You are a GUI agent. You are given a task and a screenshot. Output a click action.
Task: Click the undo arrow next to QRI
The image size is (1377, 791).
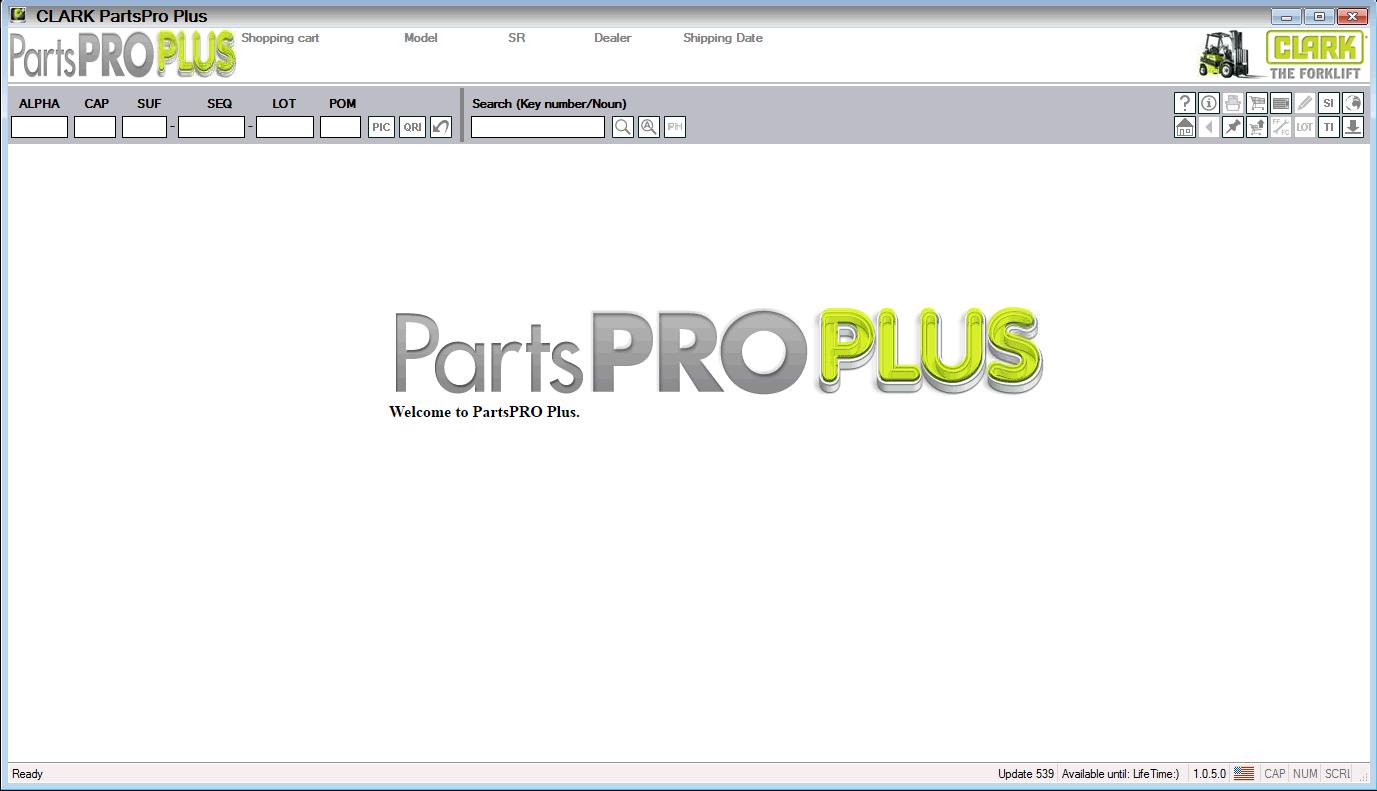tap(441, 126)
